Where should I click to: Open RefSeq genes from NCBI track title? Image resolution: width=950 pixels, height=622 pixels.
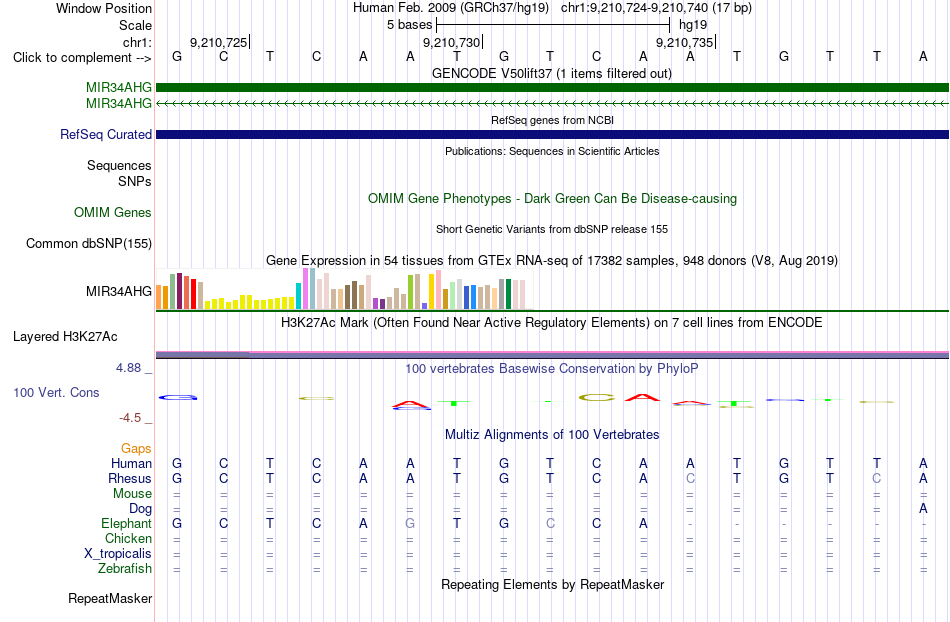pos(552,120)
